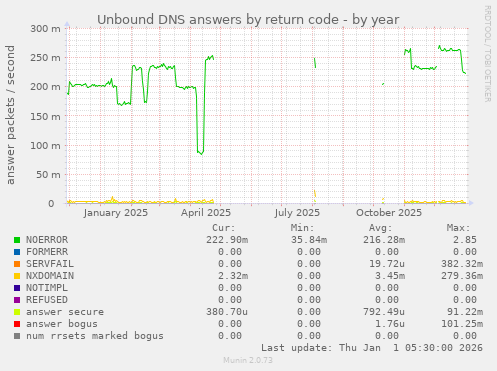497x371 pixels.
Task: Click the answer bogus legend label
Action: (62, 324)
